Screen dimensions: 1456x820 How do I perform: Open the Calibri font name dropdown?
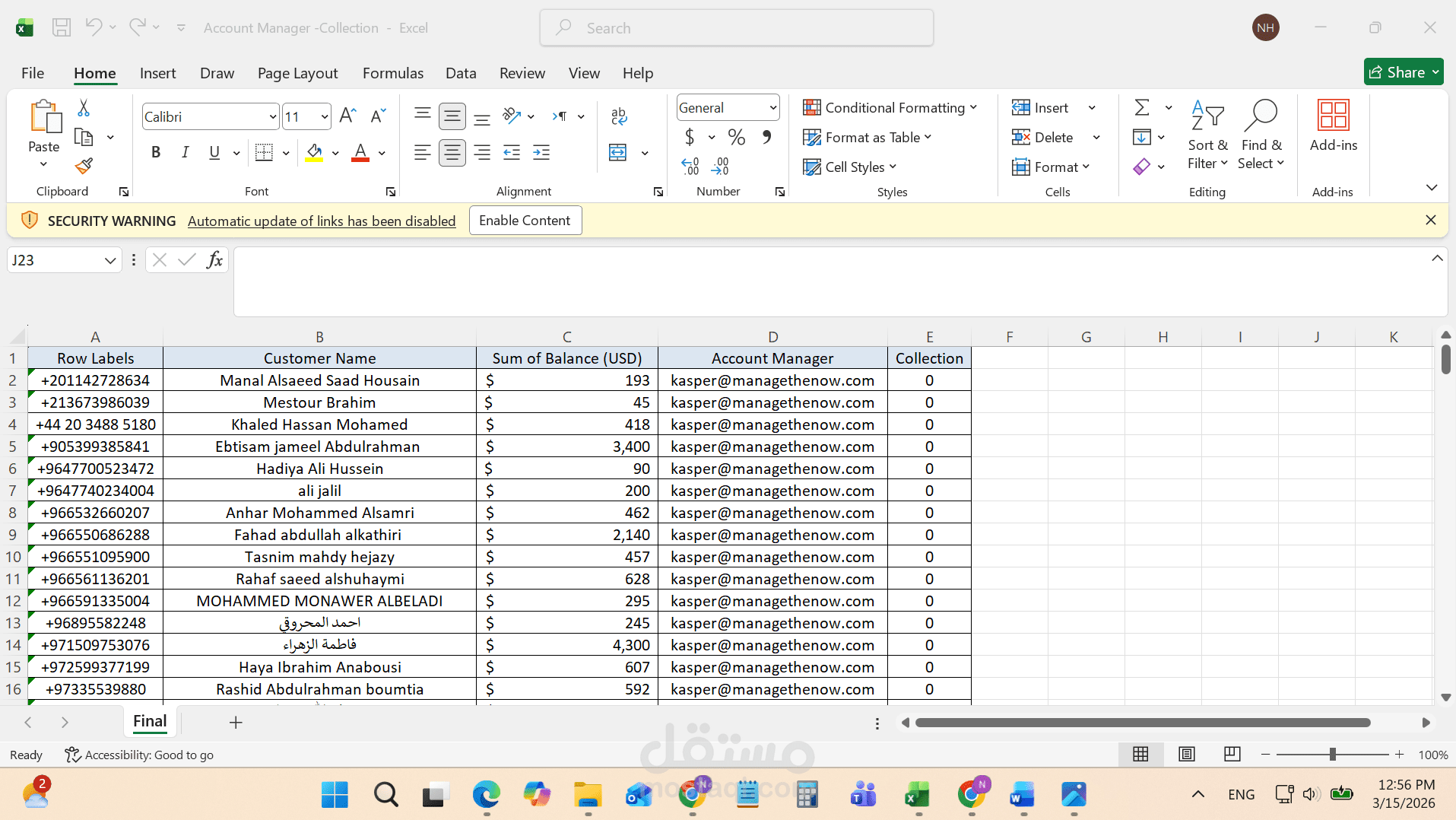[x=272, y=116]
